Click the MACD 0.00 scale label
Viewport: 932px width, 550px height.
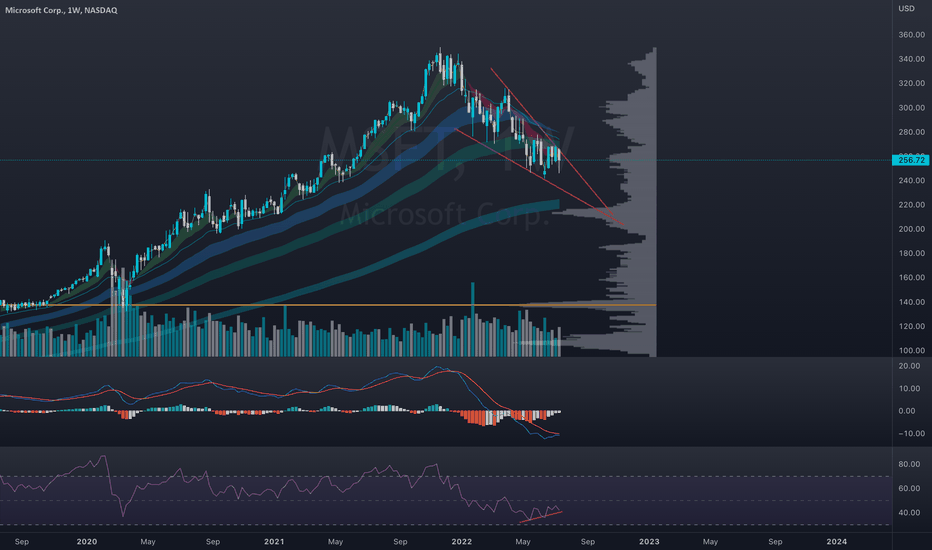906,411
